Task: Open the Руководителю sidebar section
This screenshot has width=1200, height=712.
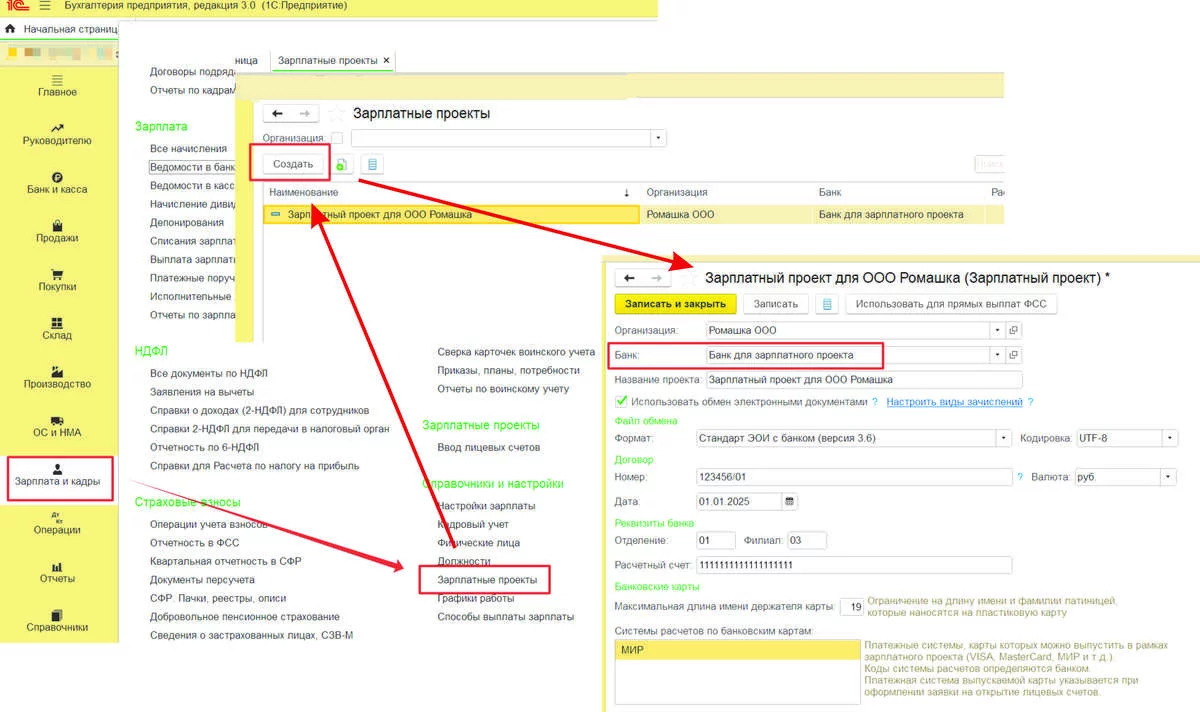Action: tap(57, 134)
